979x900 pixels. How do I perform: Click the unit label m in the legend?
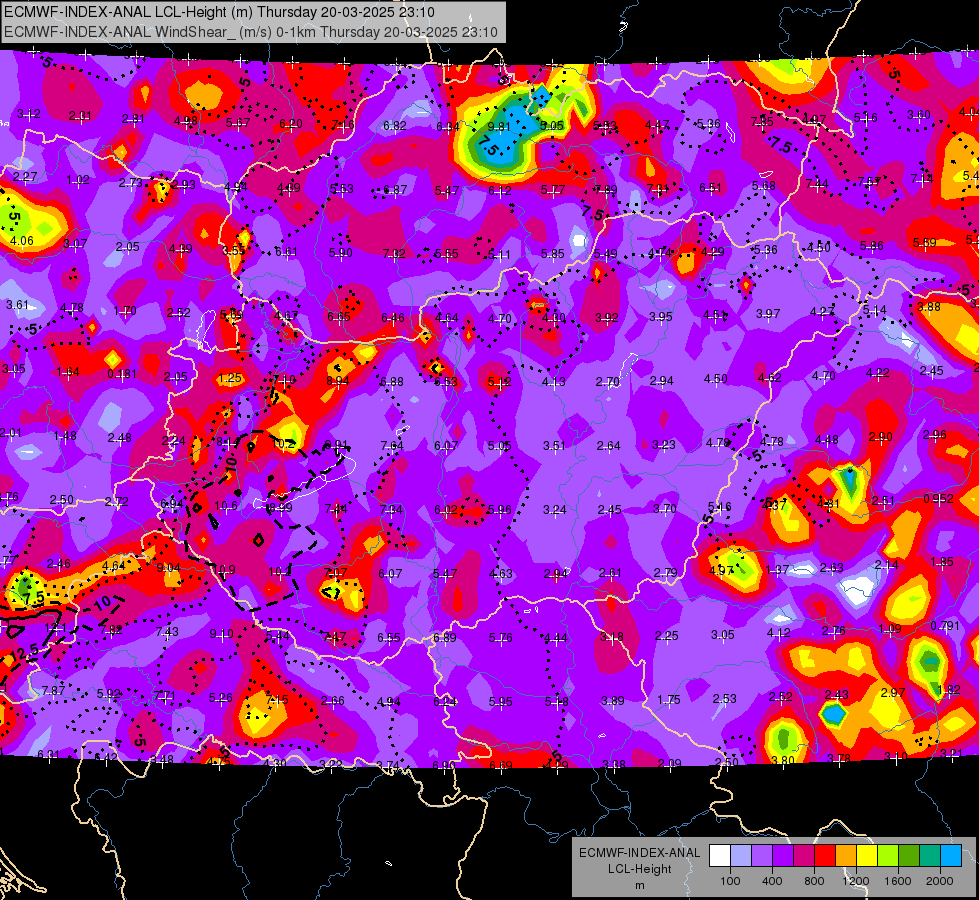[639, 885]
